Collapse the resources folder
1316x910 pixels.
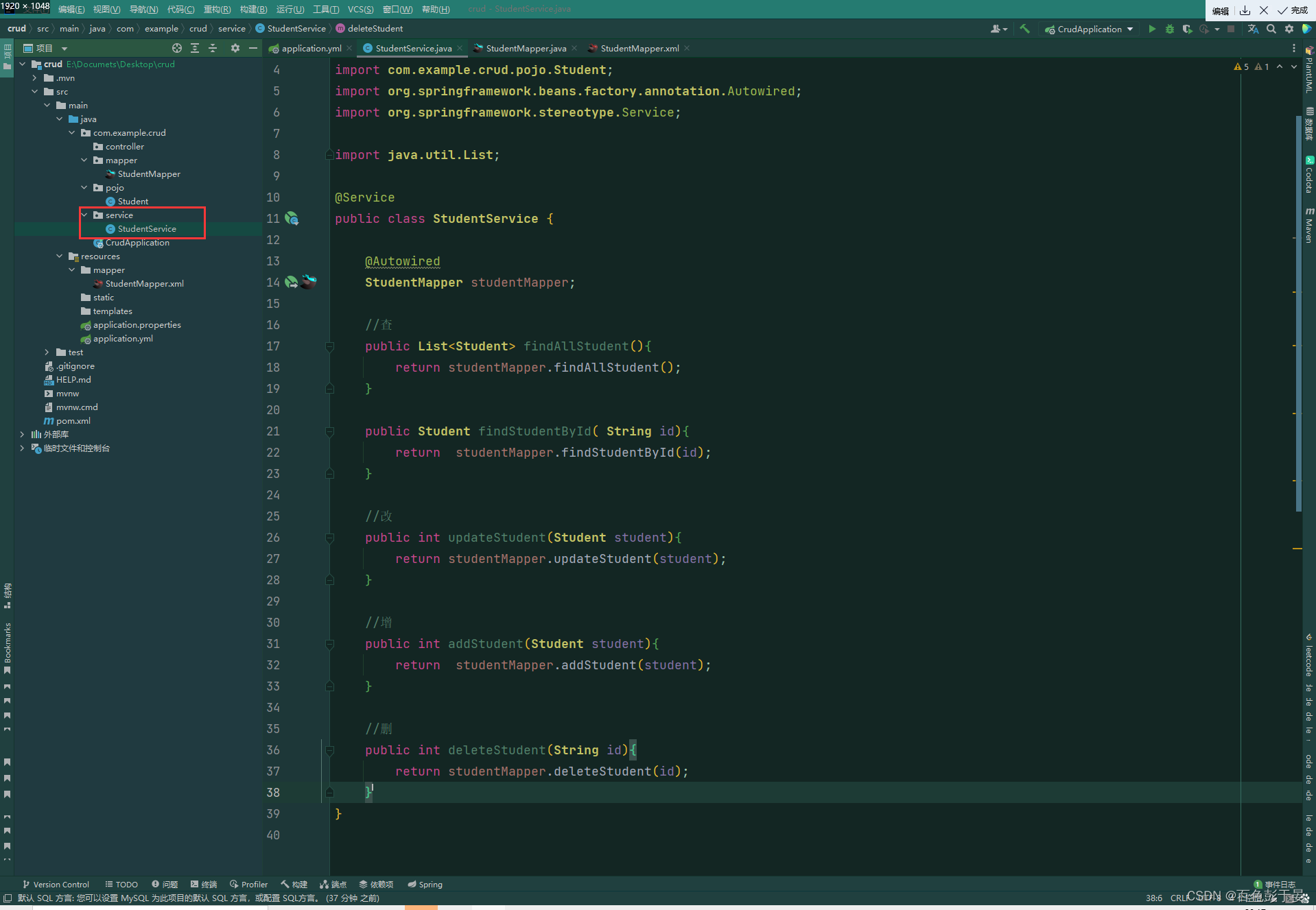tap(60, 256)
